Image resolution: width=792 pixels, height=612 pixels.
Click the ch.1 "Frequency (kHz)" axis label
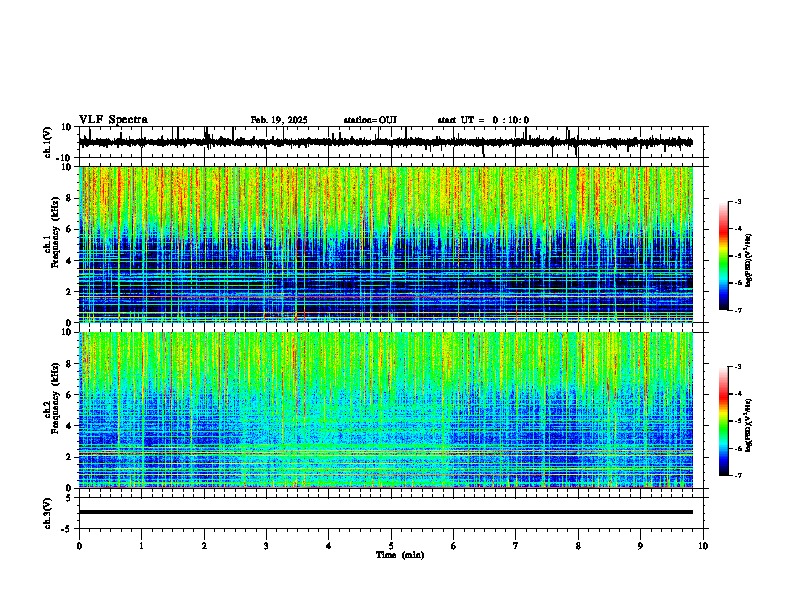tap(55, 232)
